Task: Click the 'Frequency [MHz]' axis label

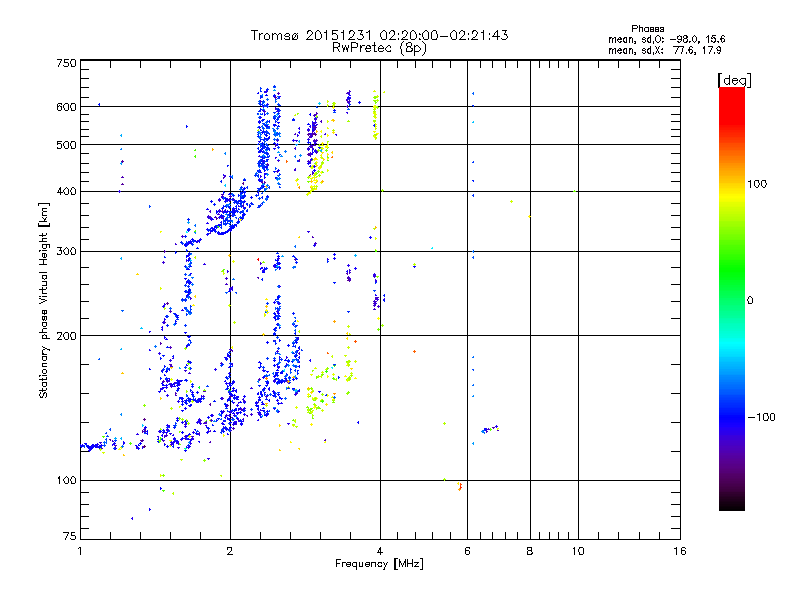Action: (379, 564)
